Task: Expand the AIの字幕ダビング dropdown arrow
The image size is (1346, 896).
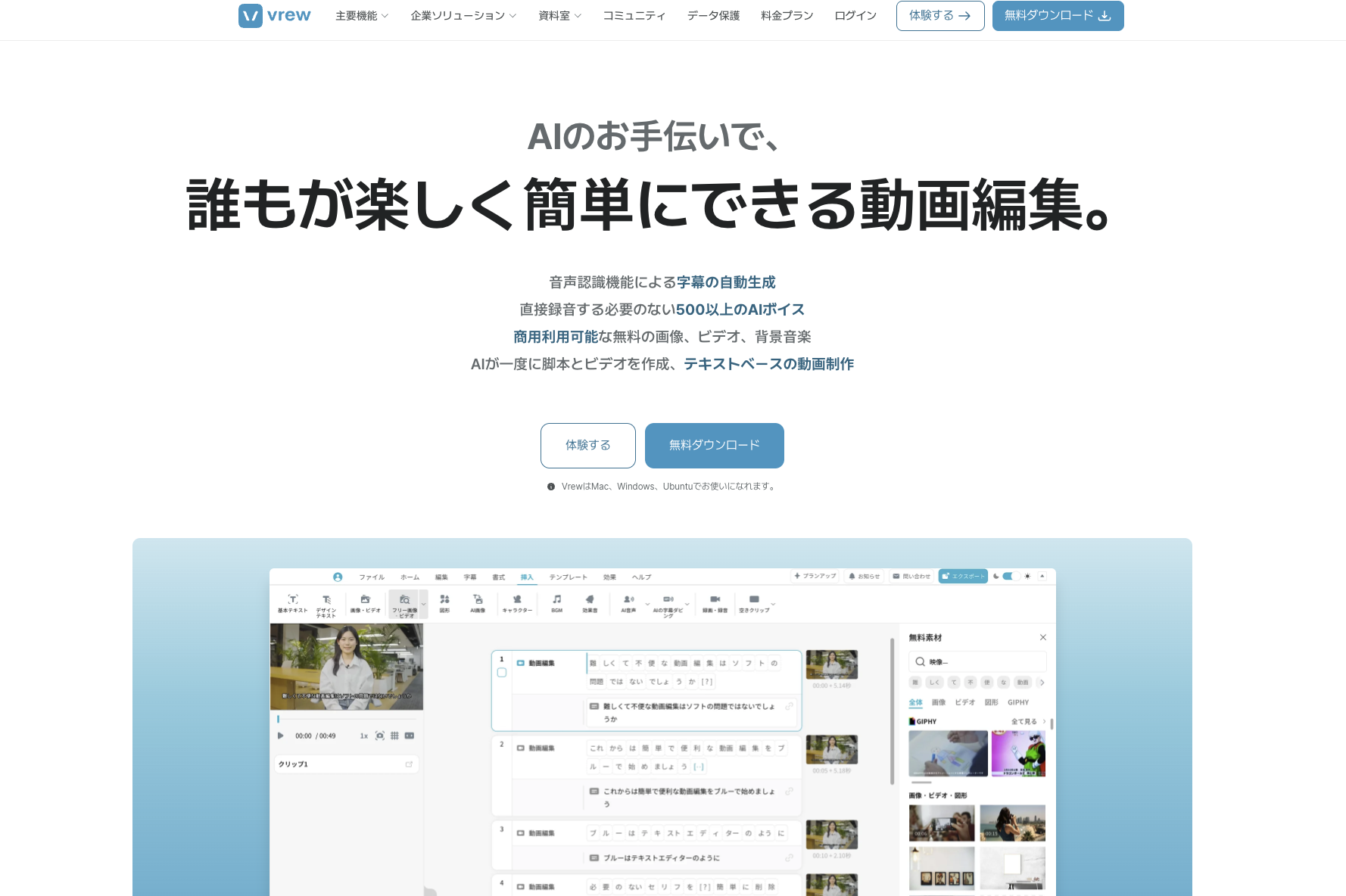Action: pos(687,604)
